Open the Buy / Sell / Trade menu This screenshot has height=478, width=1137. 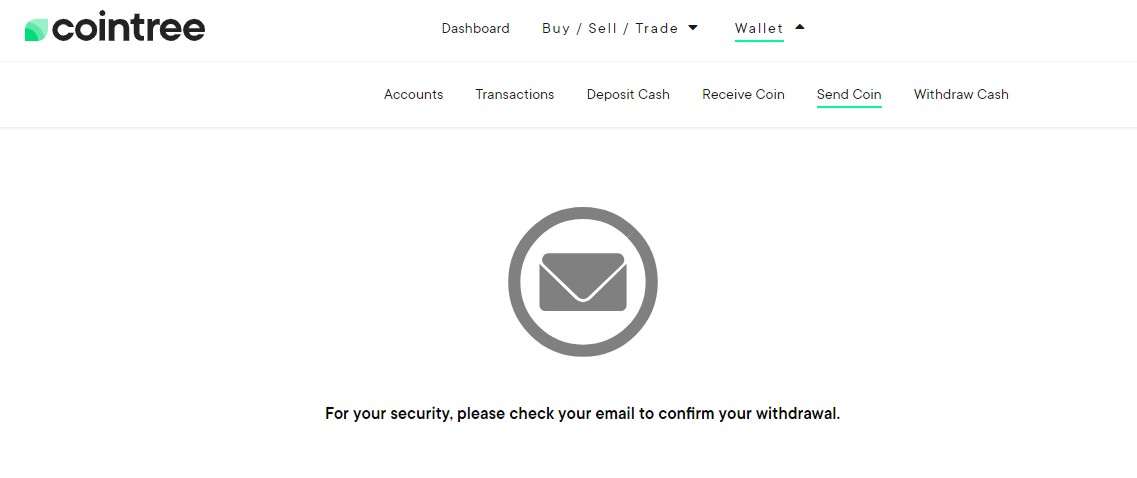[x=610, y=28]
